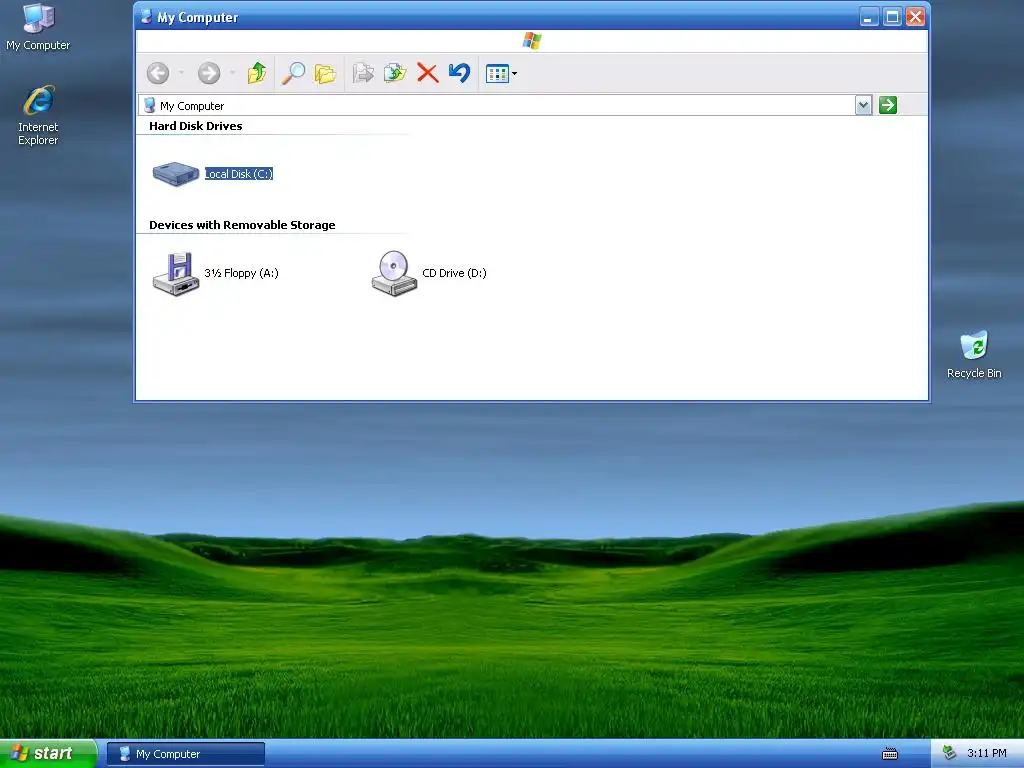Click the system tray hardware icon
Viewport: 1024px width, 768px height.
click(x=949, y=753)
